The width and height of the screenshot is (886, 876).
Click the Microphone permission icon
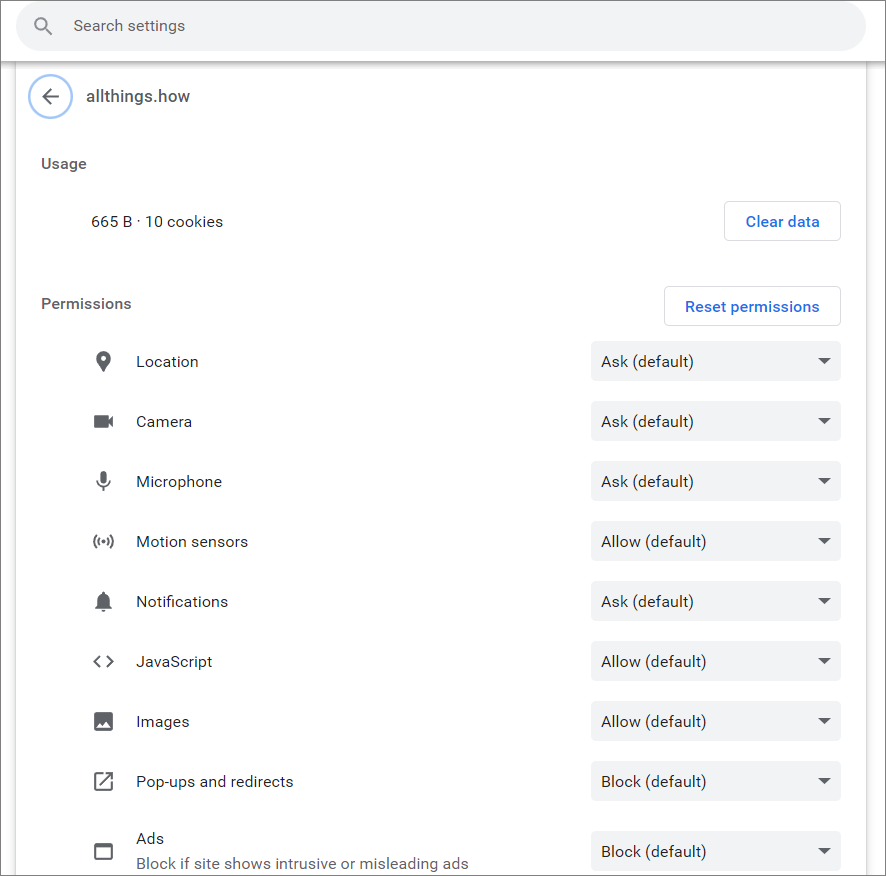(x=103, y=482)
